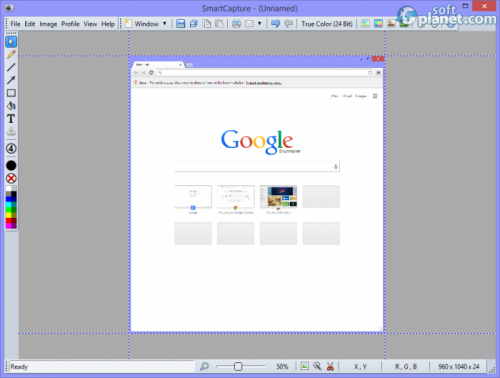Open the line width setting
Viewport: 500px width, 378px height.
pyautogui.click(x=11, y=148)
